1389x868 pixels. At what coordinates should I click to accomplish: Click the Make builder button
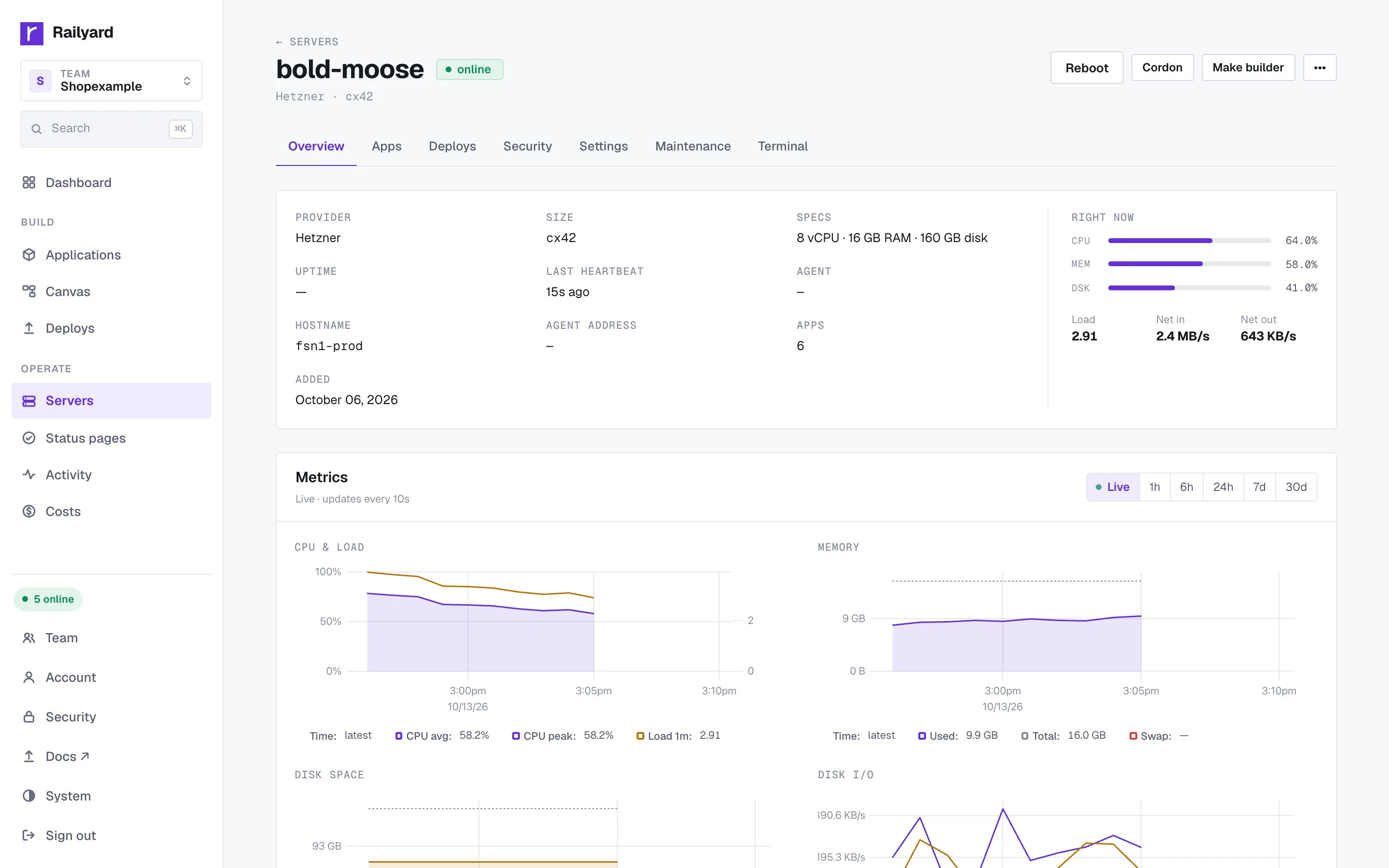point(1248,68)
